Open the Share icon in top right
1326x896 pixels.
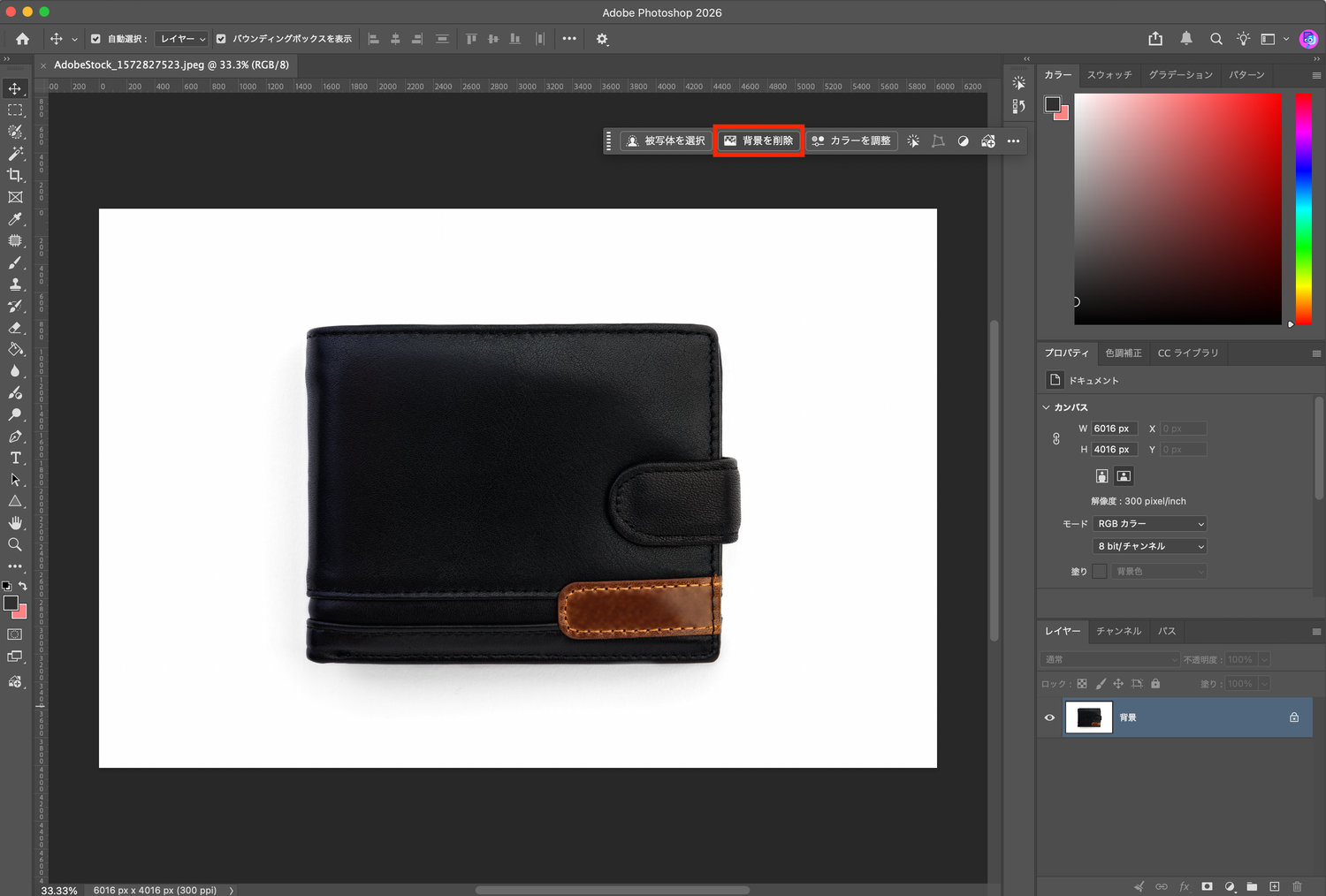coord(1155,39)
